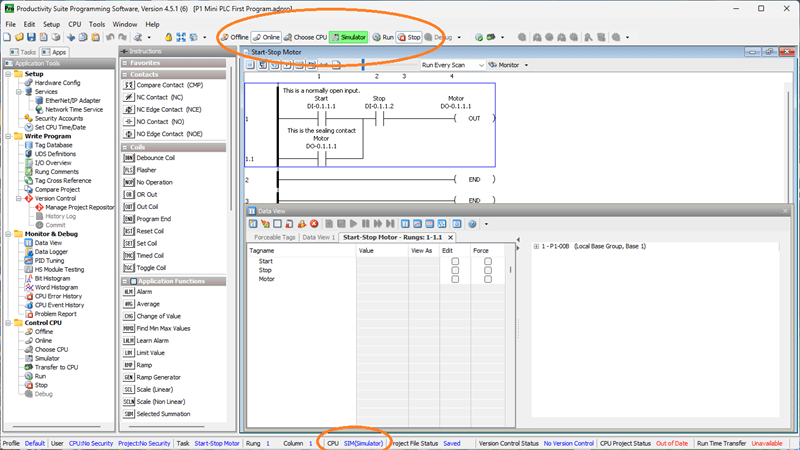This screenshot has height=450, width=800.
Task: Open Tag Database in Write Program
Action: coord(54,145)
